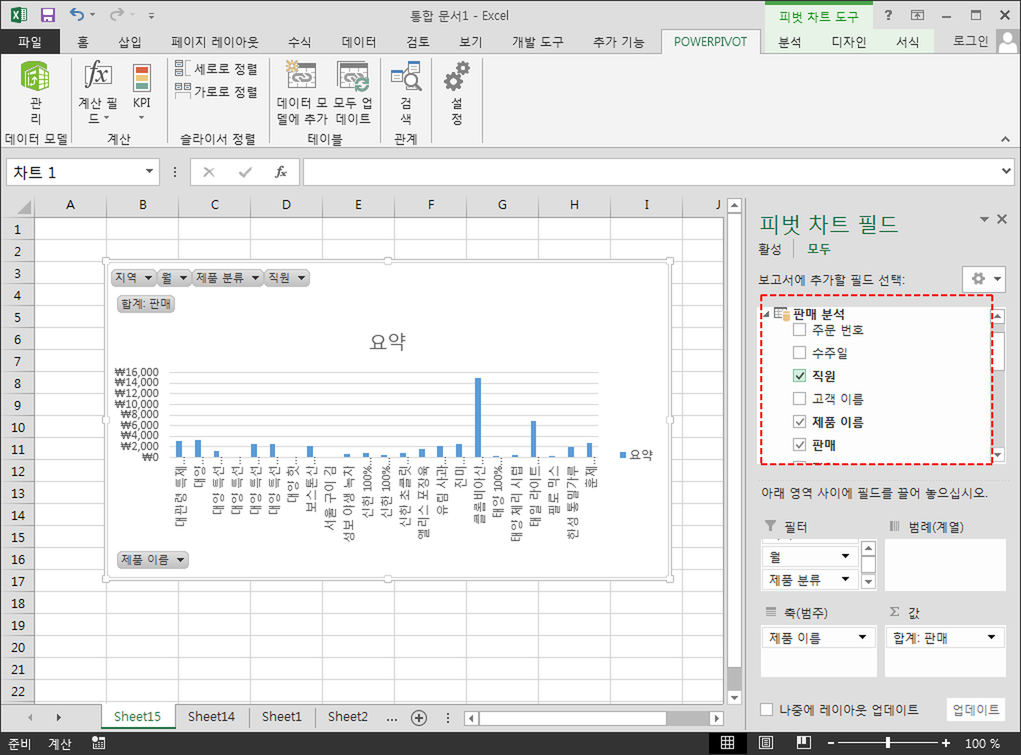Viewport: 1021px width, 755px height.
Task: Click the Insert Function fx button
Action: pos(281,172)
